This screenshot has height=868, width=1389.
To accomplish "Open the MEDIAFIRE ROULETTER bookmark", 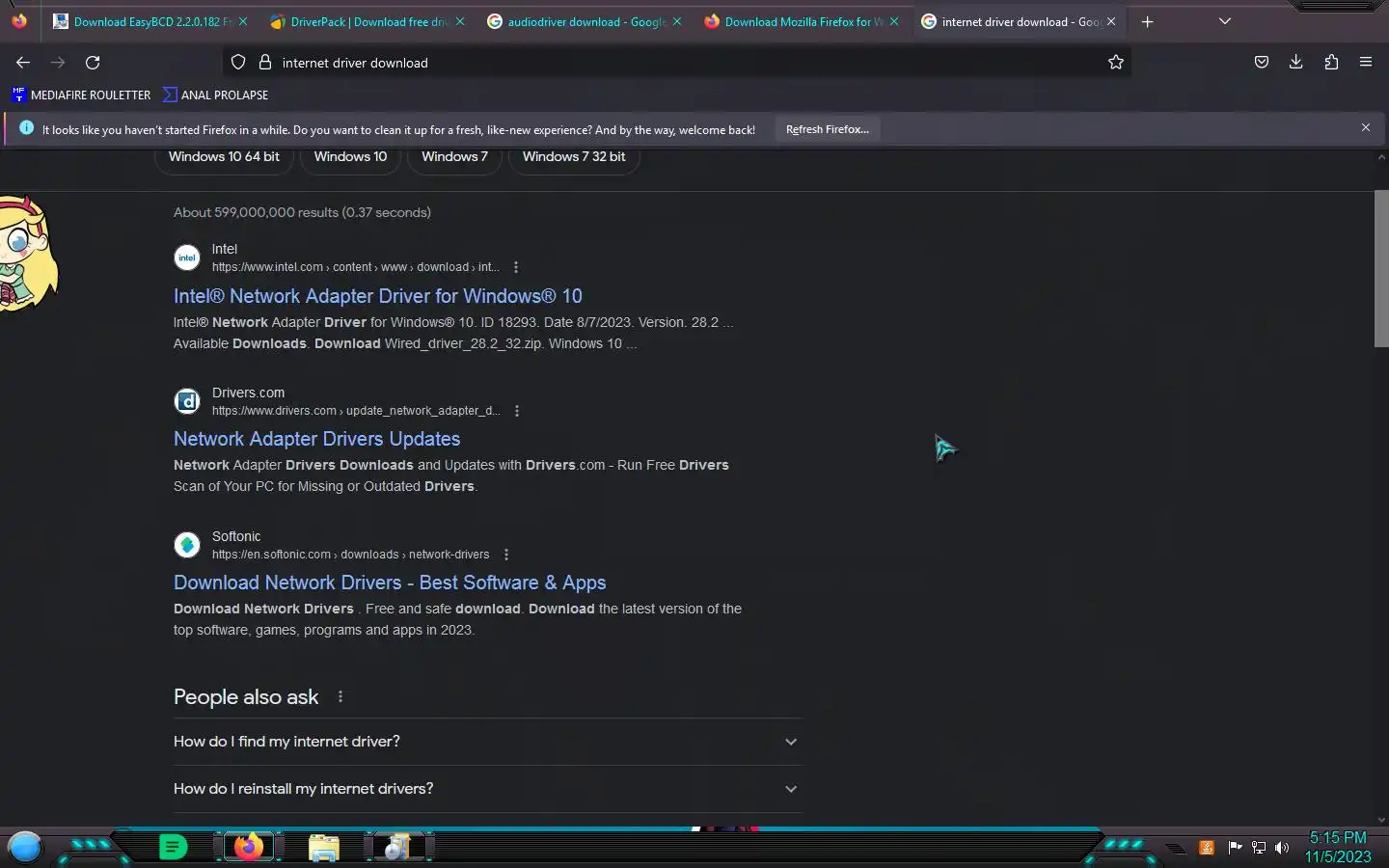I will tap(81, 95).
